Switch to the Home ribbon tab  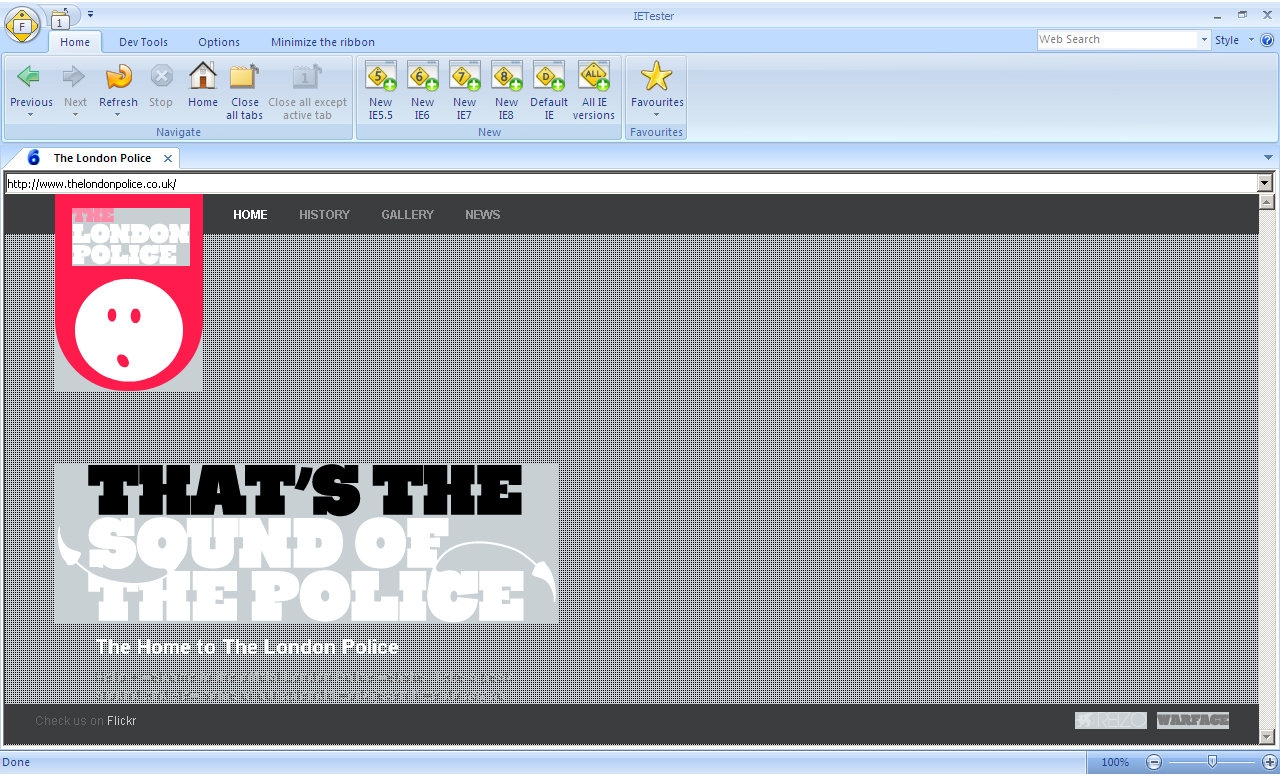(x=75, y=42)
